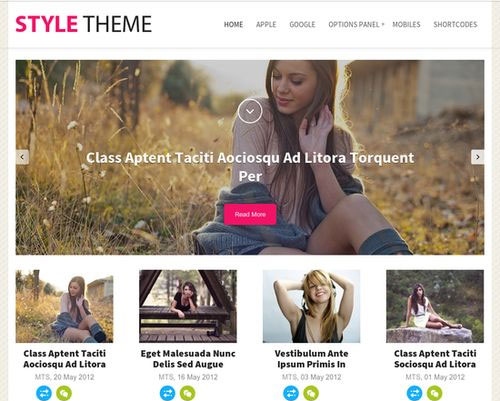Expand the Options Panel menu
The image size is (500, 401).
[356, 24]
